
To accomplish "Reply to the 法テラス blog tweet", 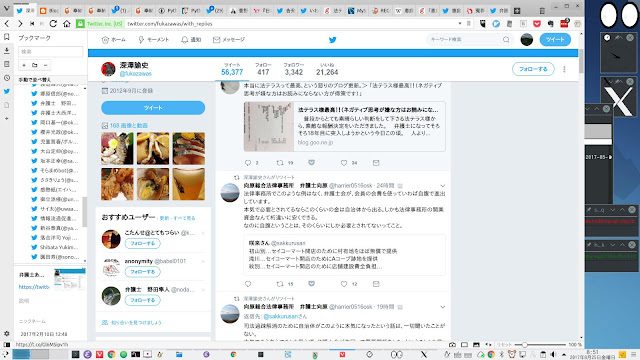I will click(x=248, y=162).
